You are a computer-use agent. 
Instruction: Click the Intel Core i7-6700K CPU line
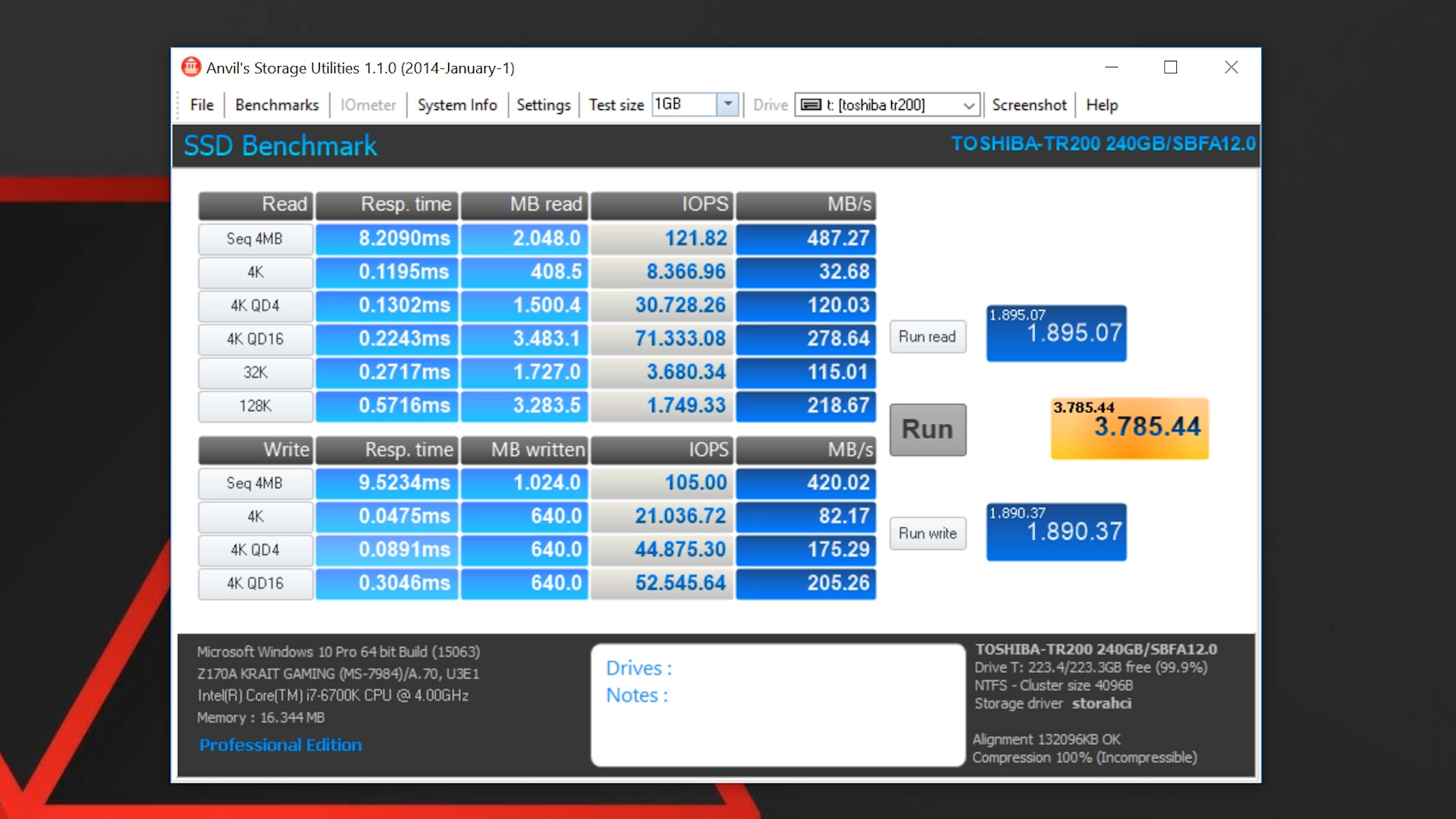tap(333, 695)
